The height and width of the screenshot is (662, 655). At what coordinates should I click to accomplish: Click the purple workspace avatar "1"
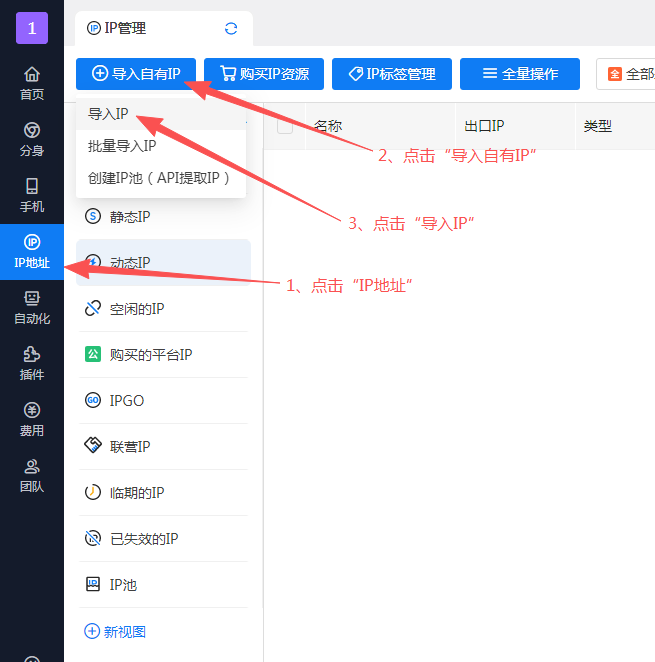(x=32, y=28)
